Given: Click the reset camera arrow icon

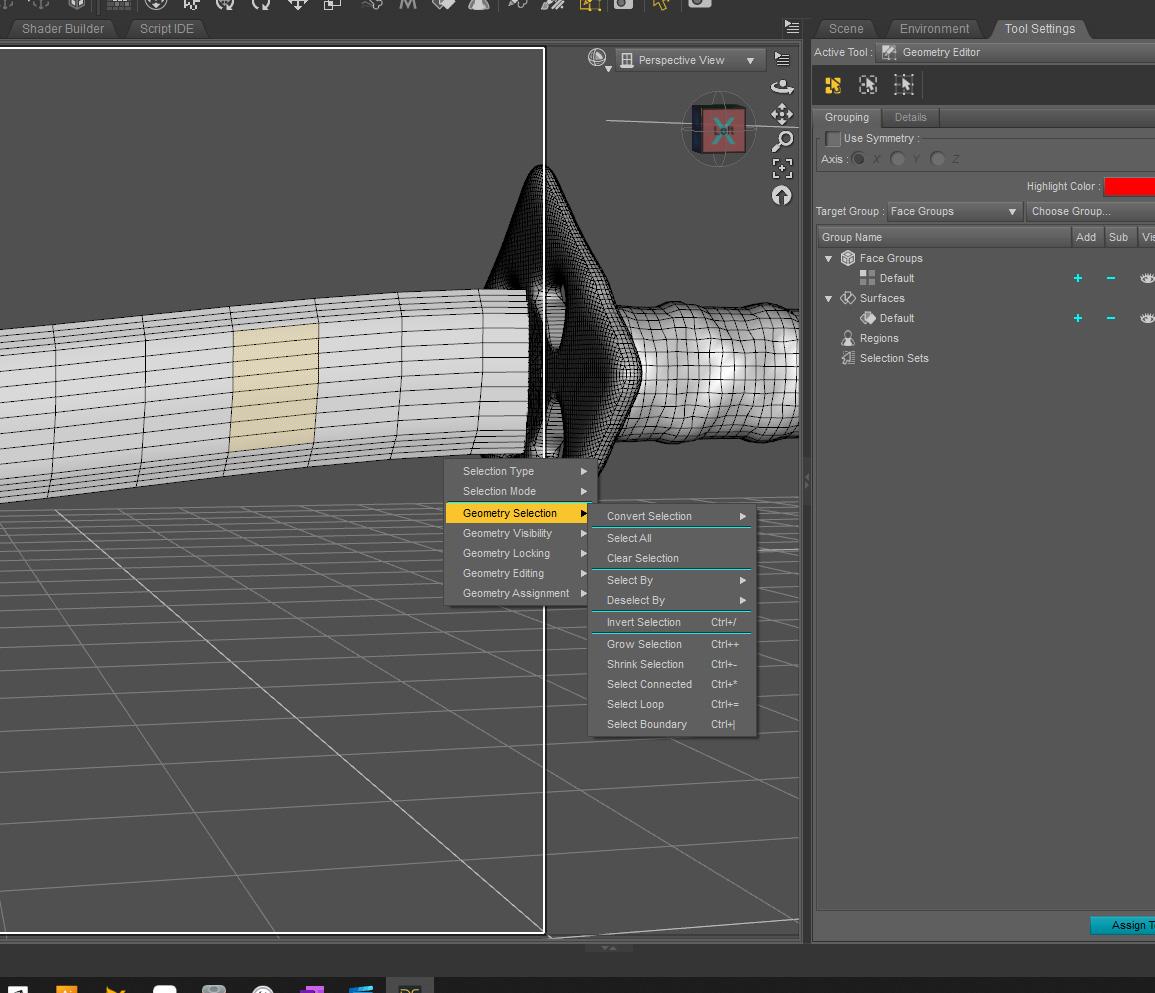Looking at the screenshot, I should (782, 196).
